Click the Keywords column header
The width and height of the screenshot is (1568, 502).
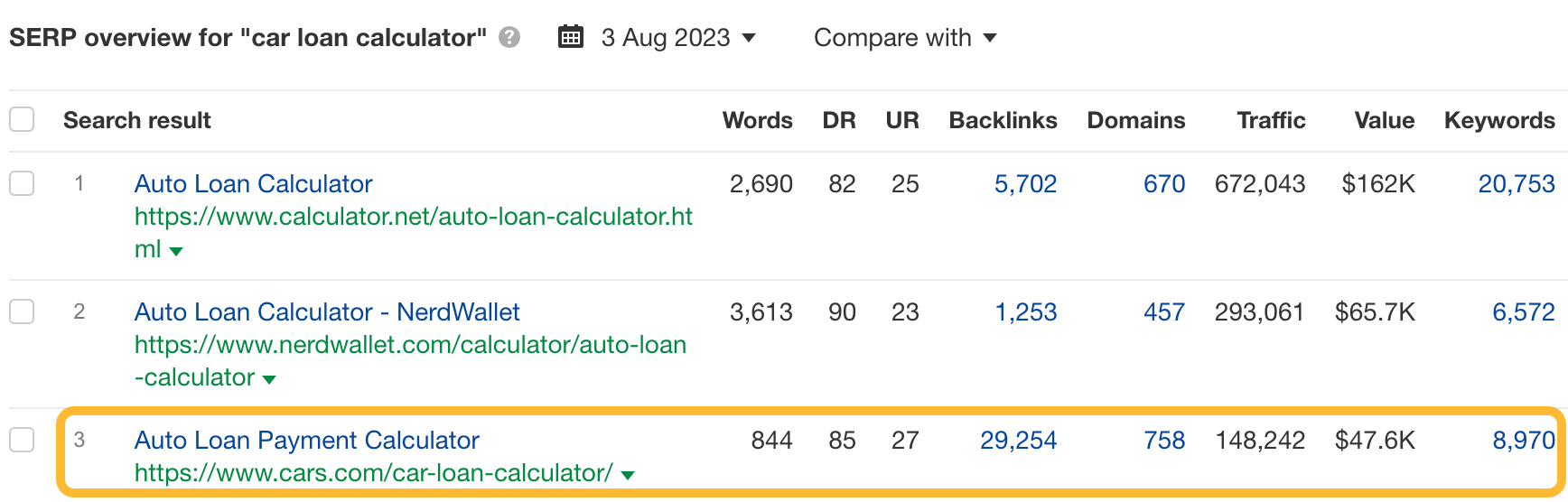point(1499,120)
